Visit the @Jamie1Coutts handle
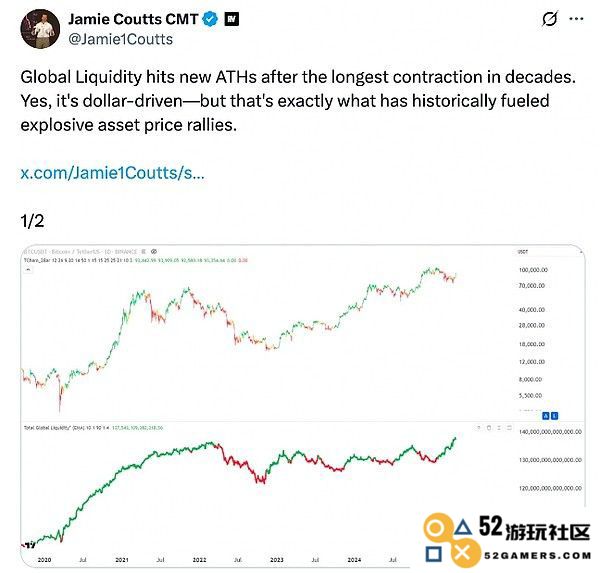 (x=120, y=39)
